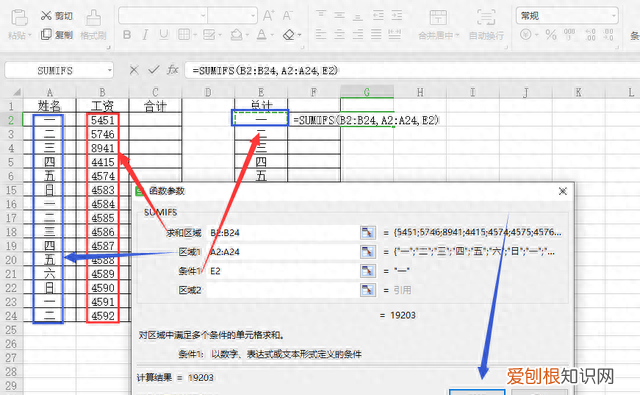Increase font size with A+ icon

tap(268, 16)
